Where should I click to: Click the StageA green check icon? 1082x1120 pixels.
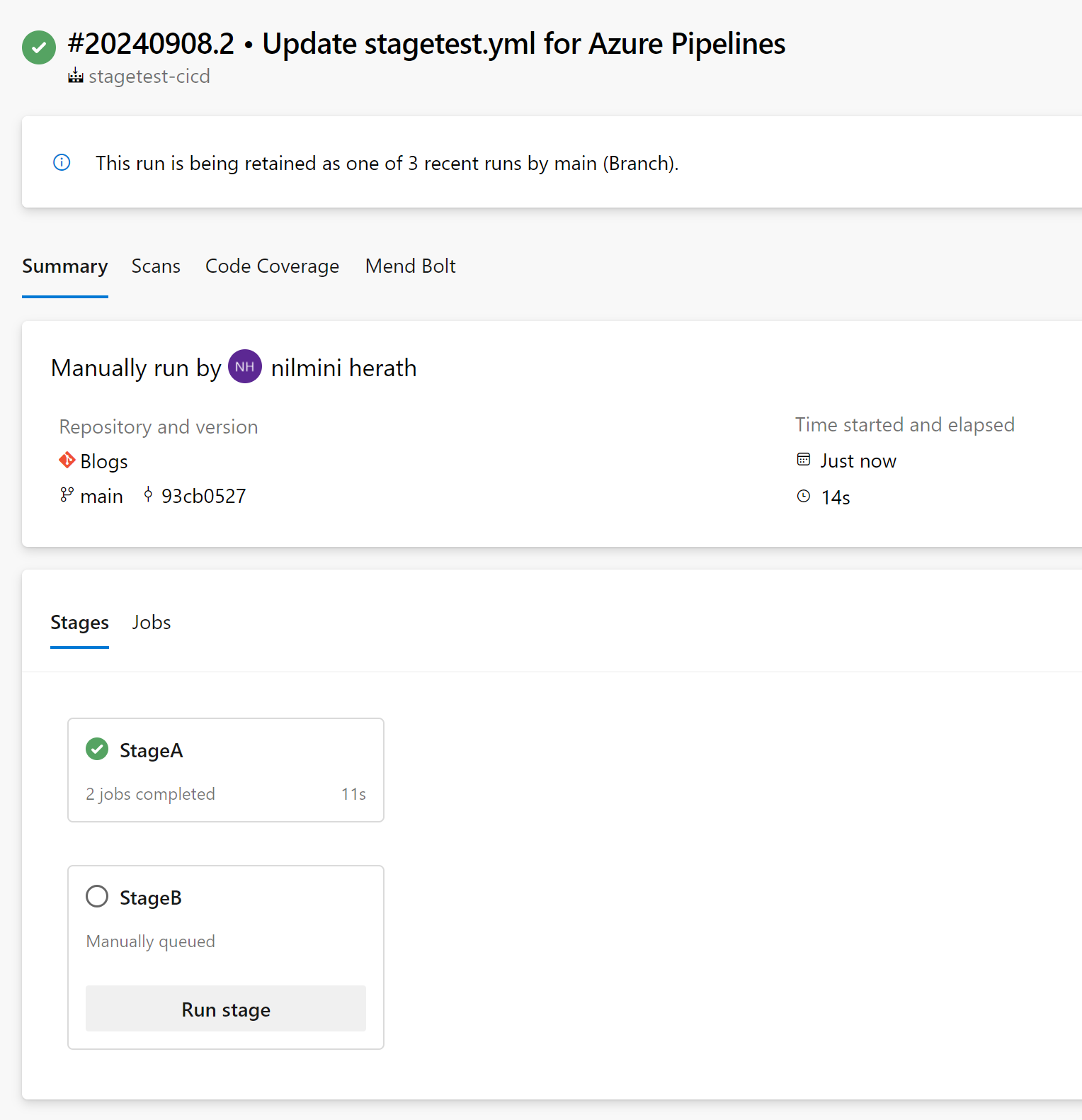(x=97, y=749)
